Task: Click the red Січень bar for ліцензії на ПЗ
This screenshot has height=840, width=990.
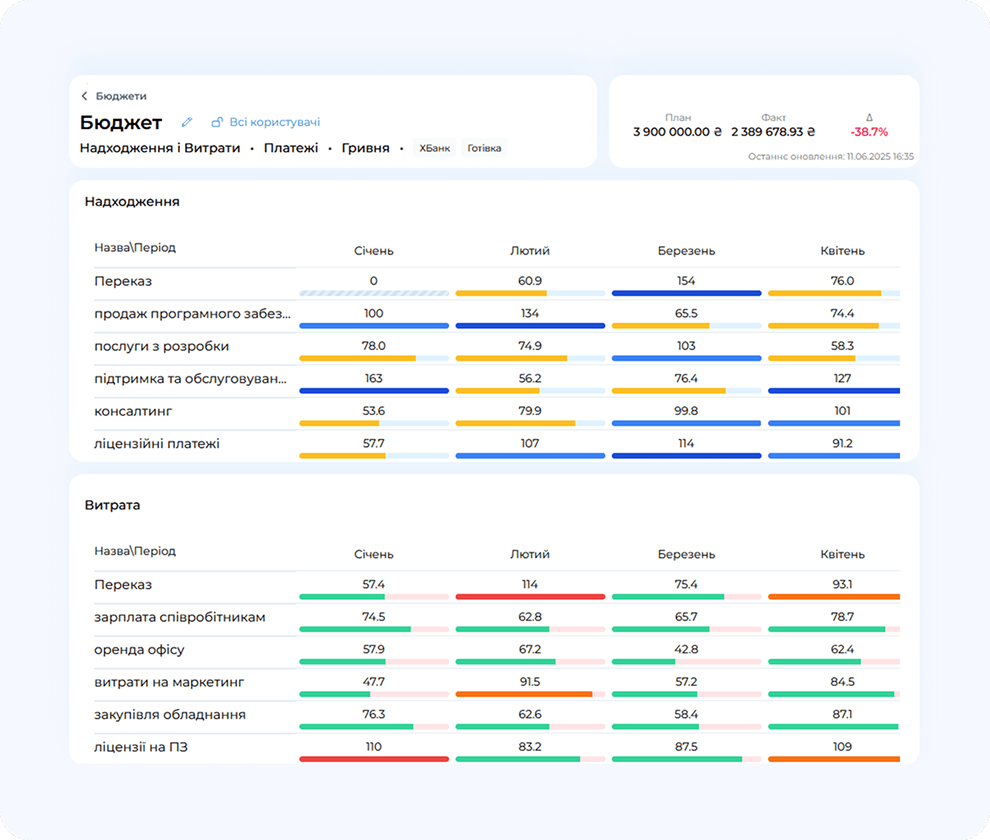Action: pyautogui.click(x=374, y=759)
